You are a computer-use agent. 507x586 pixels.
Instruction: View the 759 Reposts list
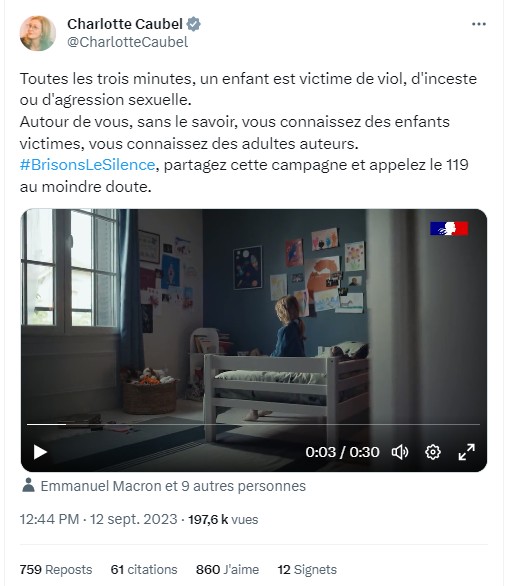(x=56, y=570)
